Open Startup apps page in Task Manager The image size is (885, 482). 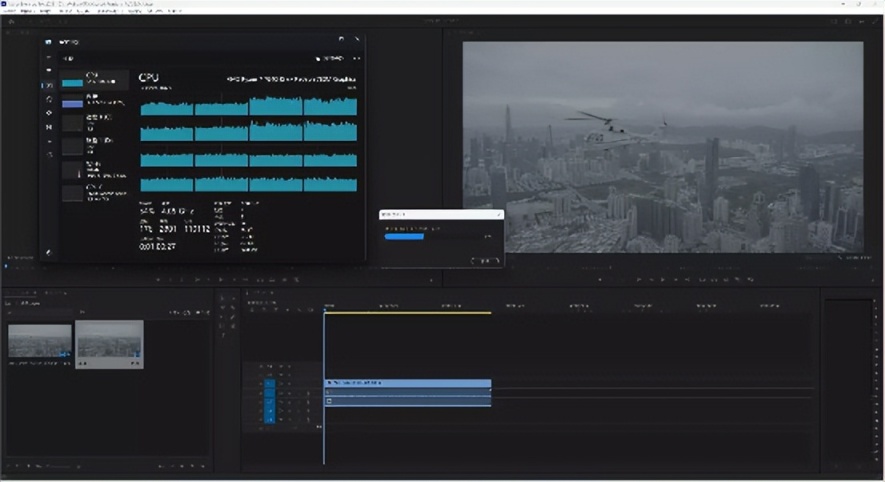pos(49,113)
